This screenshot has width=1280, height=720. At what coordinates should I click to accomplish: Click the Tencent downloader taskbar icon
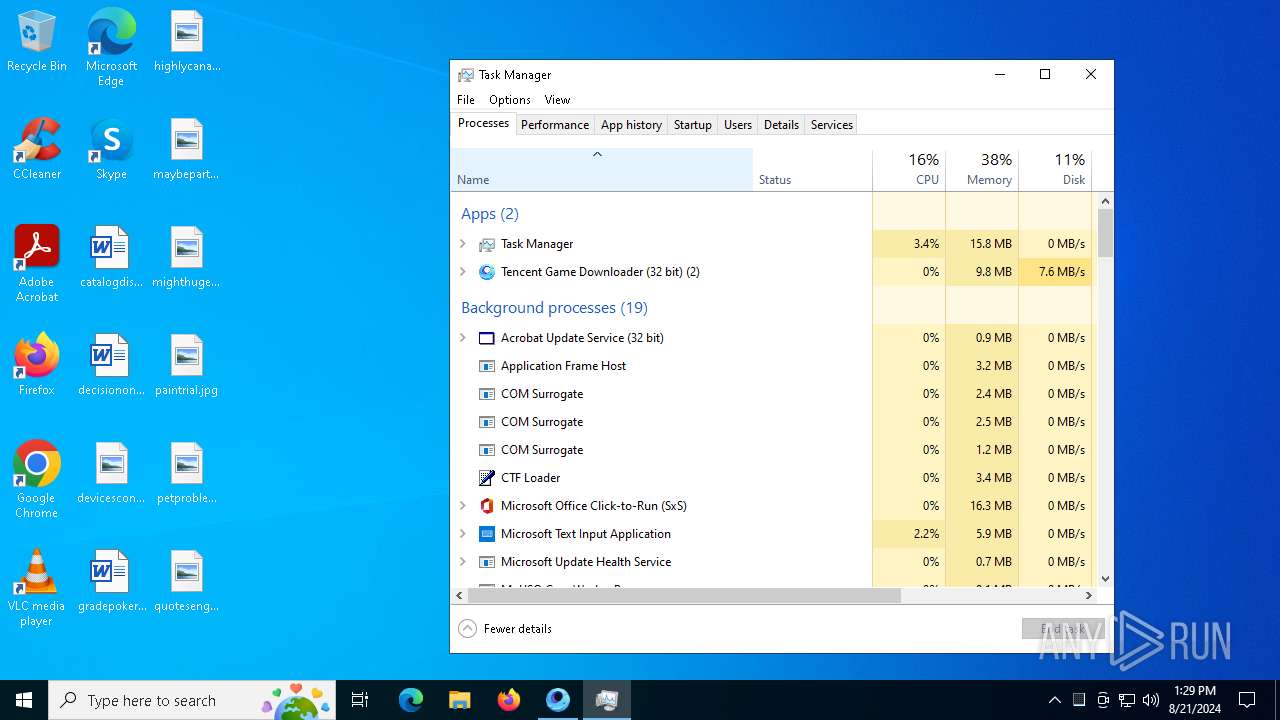(558, 700)
